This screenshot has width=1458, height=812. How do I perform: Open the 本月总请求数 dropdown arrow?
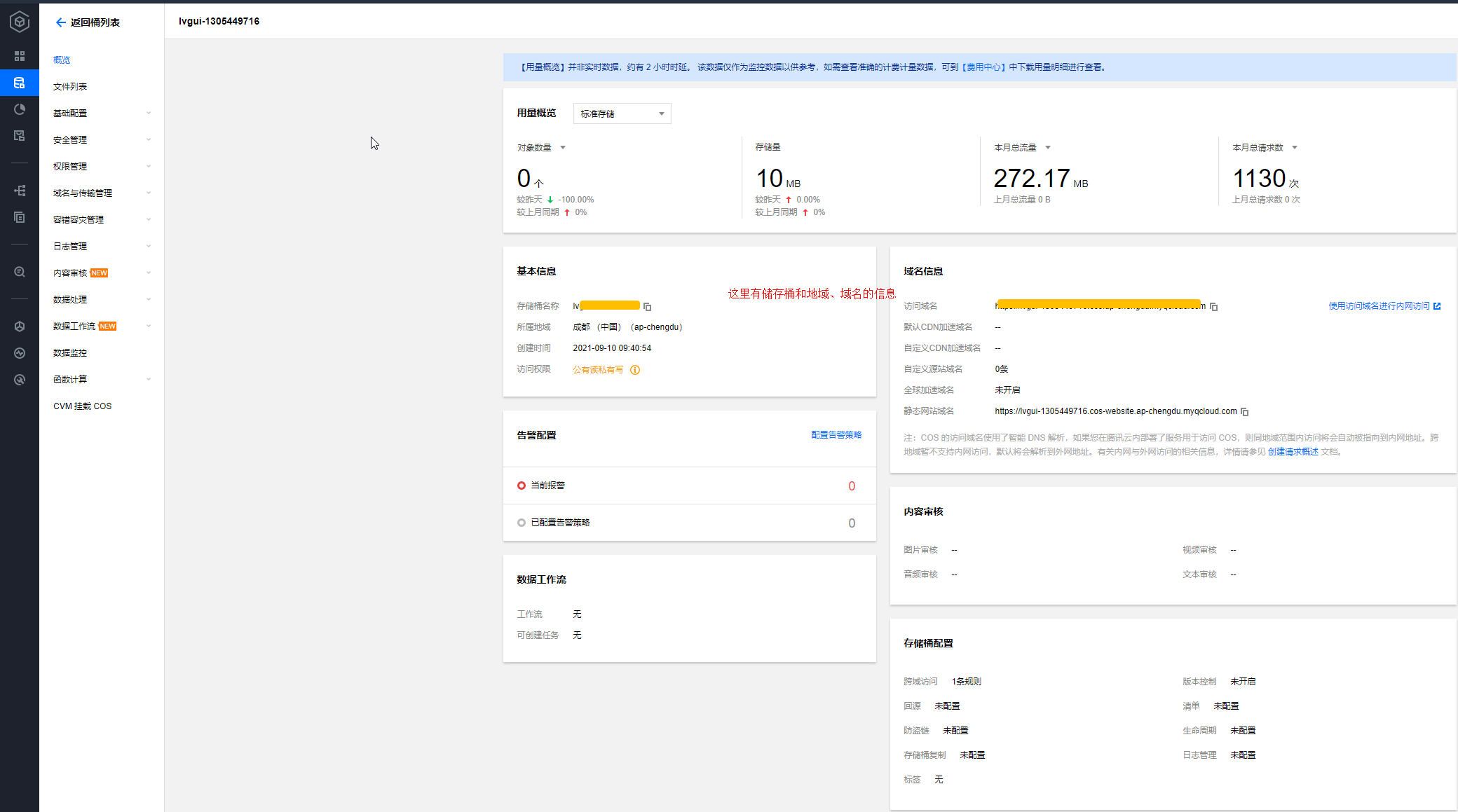click(1294, 148)
